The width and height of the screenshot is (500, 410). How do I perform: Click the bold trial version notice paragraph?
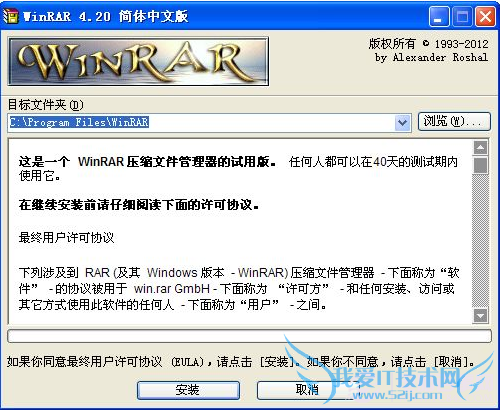[147, 162]
